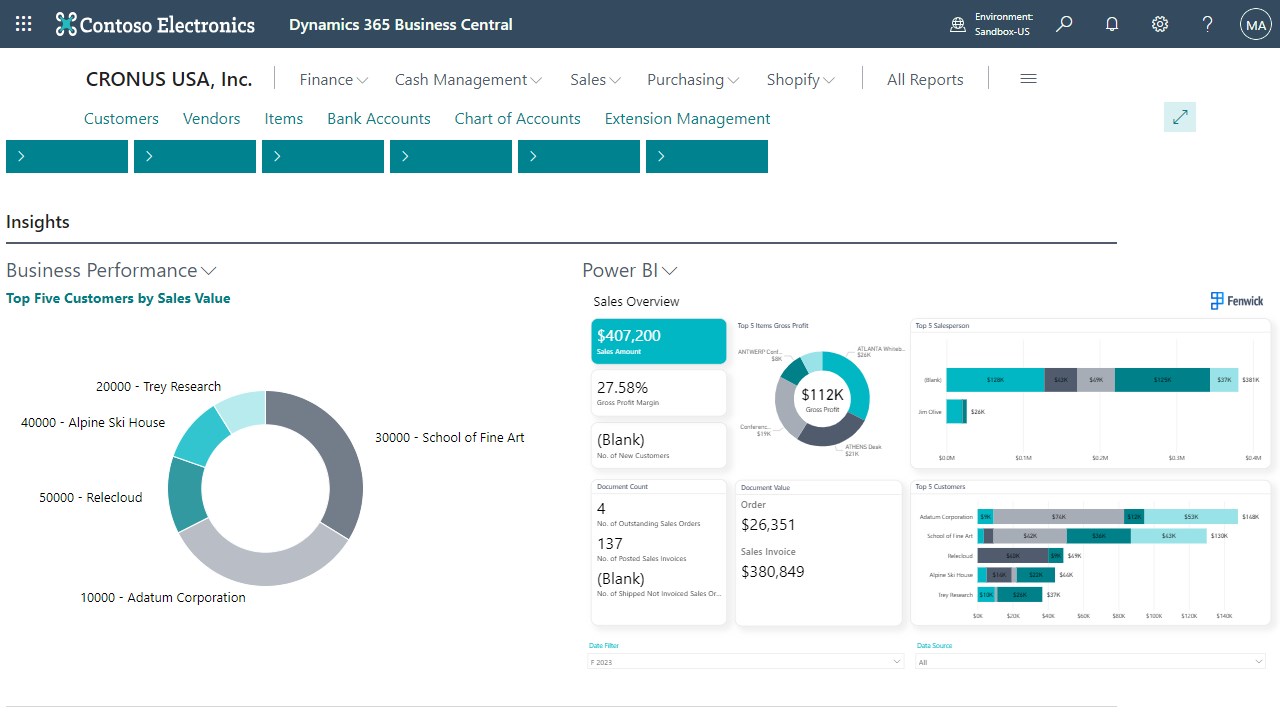The image size is (1280, 720).
Task: Click the Alpine Ski House donut segment
Action: tap(203, 437)
